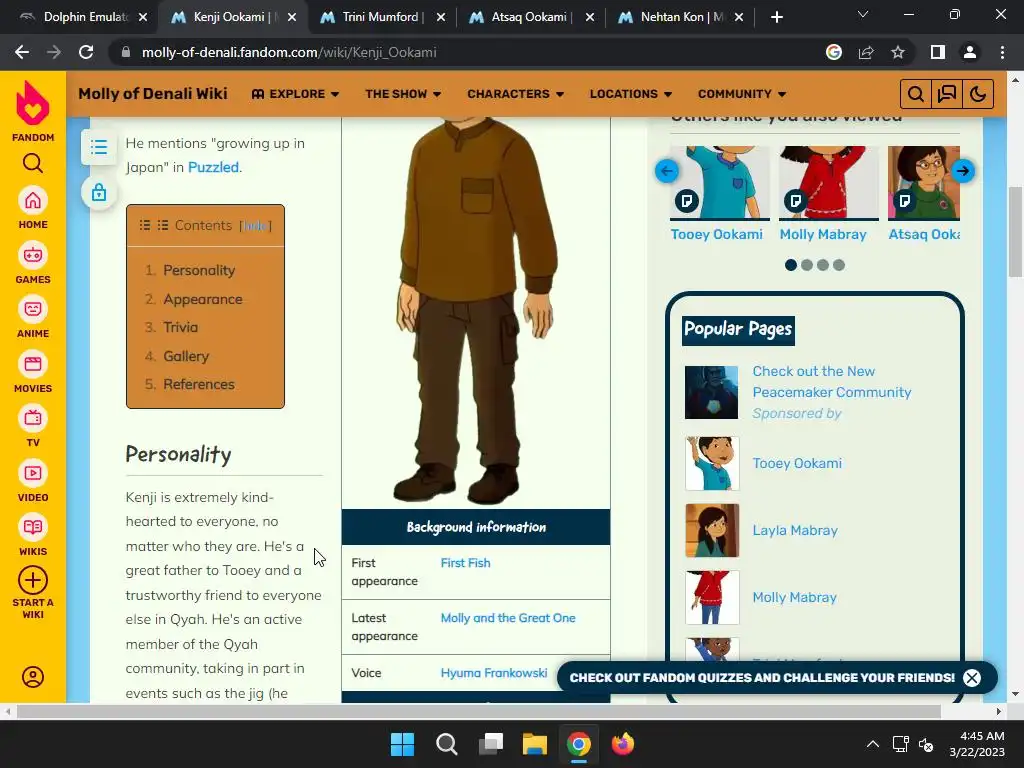Bookmark this page with the star icon
The height and width of the screenshot is (768, 1024).
[x=898, y=52]
